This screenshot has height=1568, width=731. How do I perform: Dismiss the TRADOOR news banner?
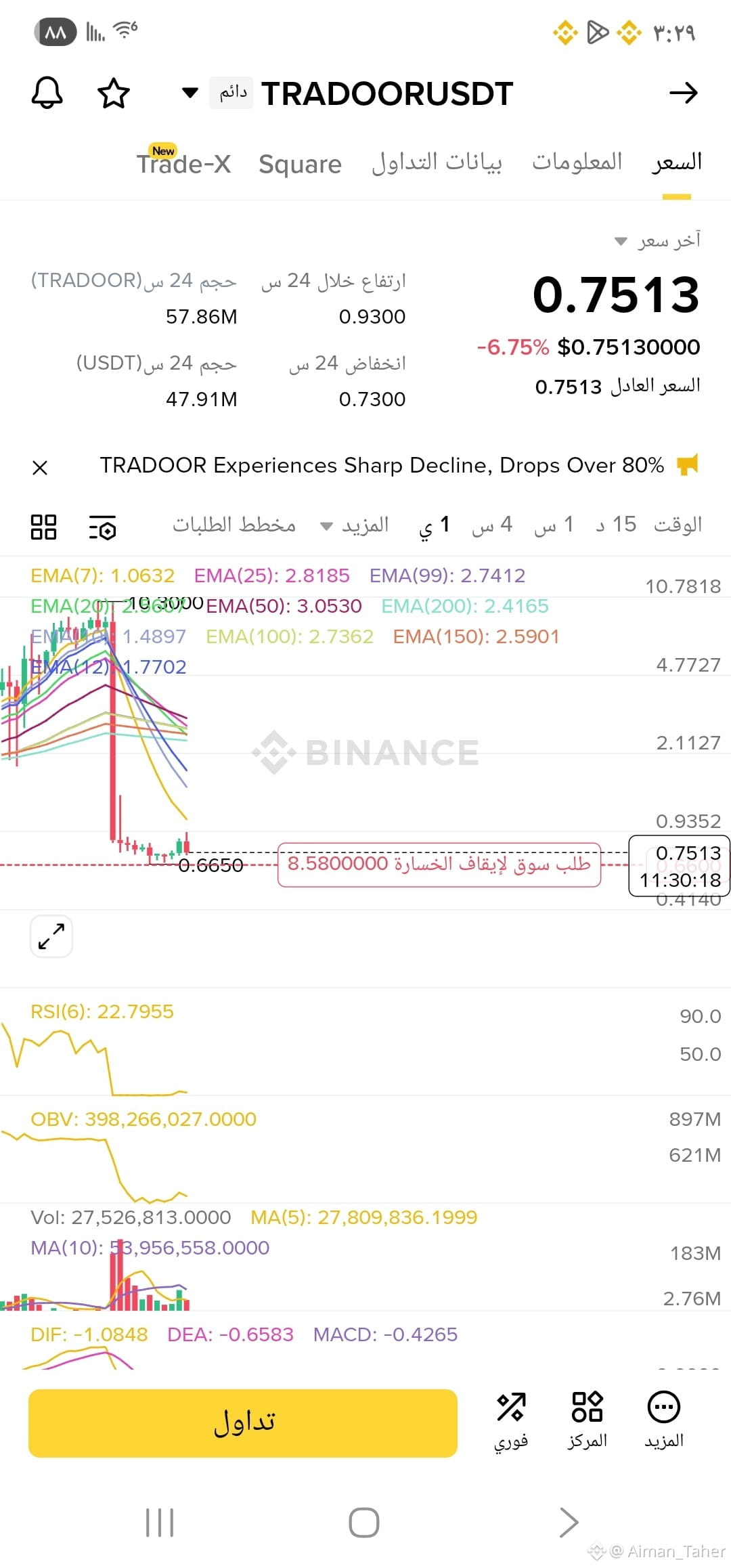[x=40, y=467]
